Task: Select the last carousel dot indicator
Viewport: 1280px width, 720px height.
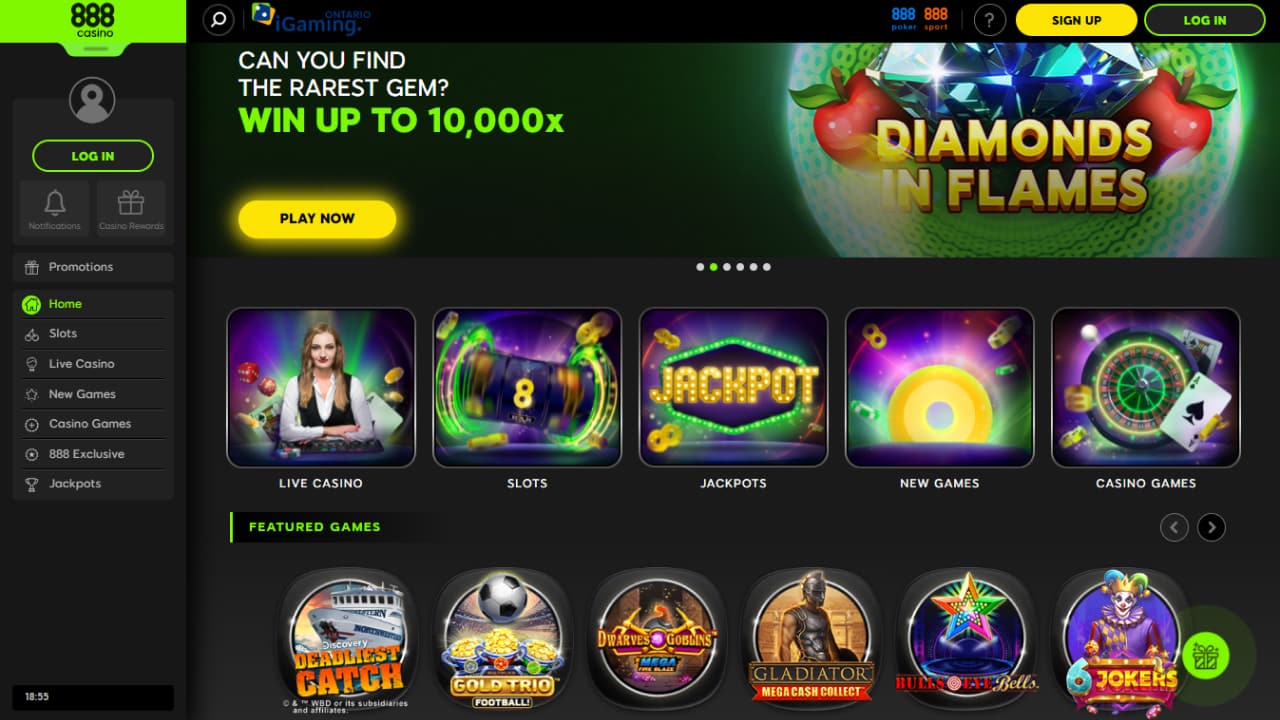Action: tap(767, 267)
